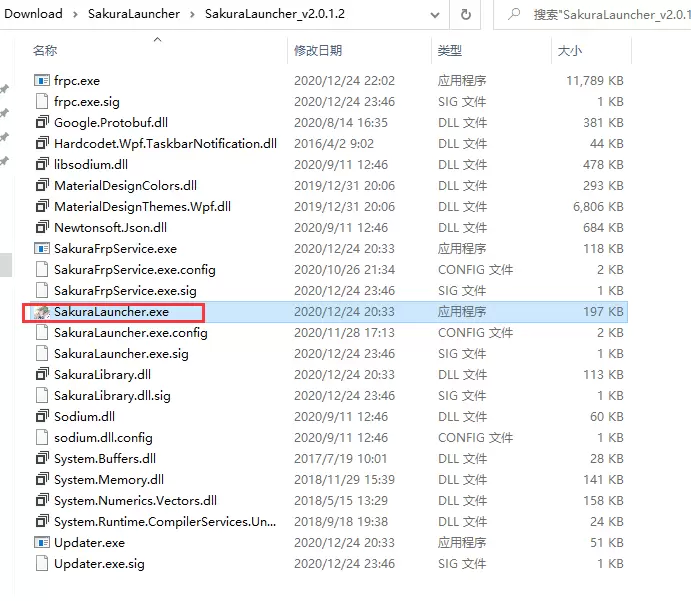Click the SakuraLauncher.exe.sig file icon
Image resolution: width=691 pixels, height=601 pixels.
(42, 354)
